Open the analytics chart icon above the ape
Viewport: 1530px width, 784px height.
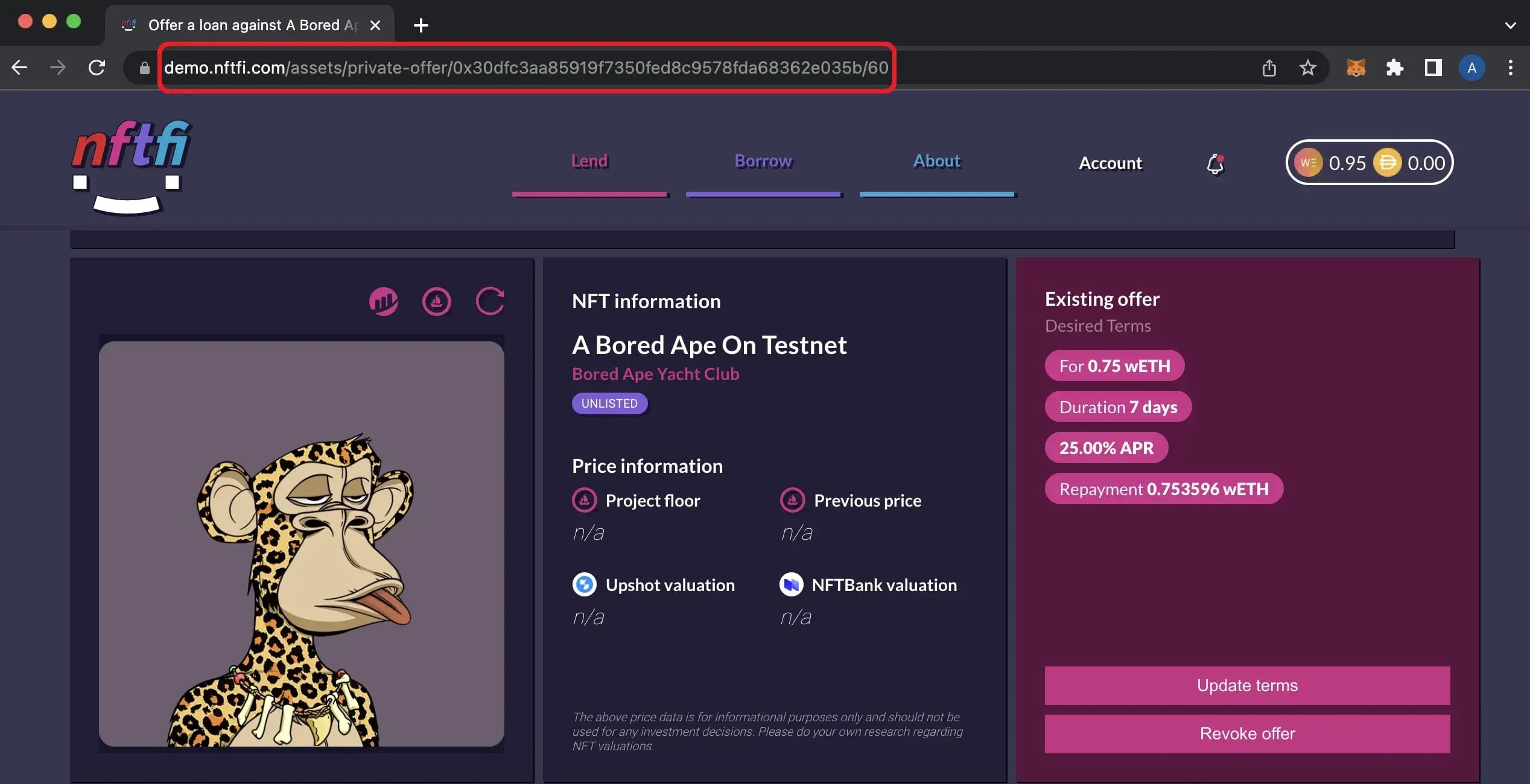tap(384, 301)
